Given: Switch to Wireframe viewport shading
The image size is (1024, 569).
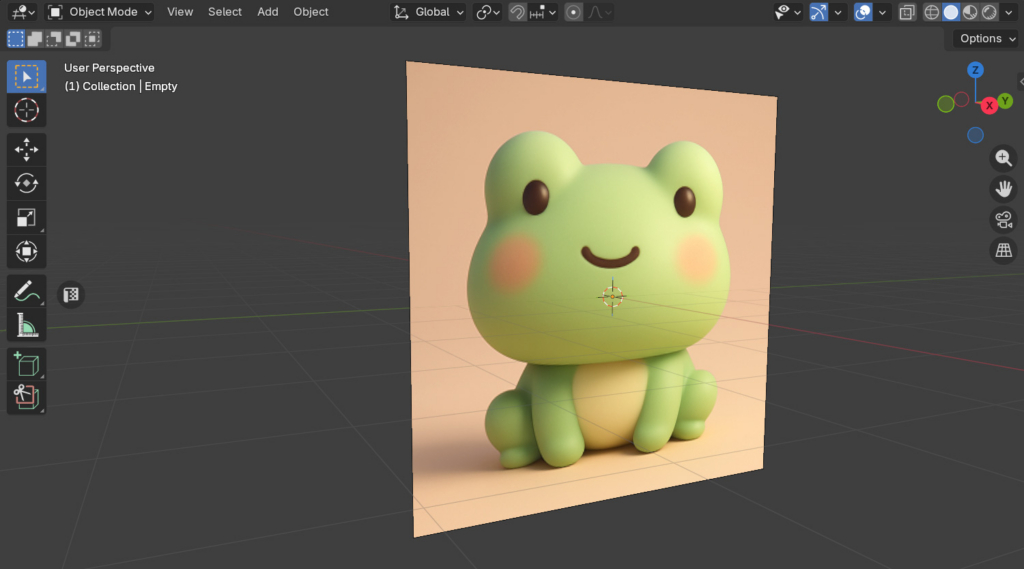Looking at the screenshot, I should click(x=931, y=12).
